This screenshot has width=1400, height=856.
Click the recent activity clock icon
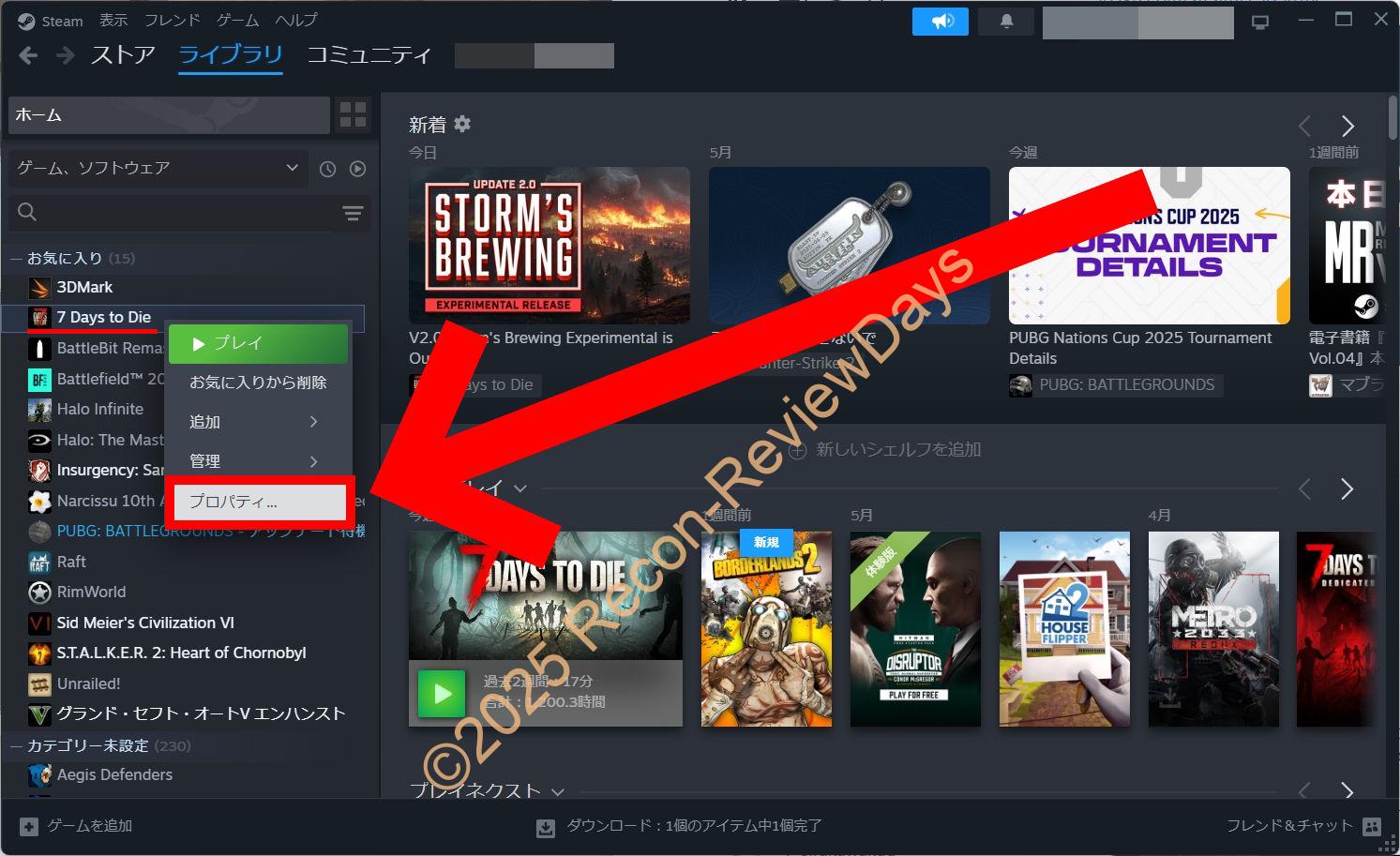(x=327, y=169)
